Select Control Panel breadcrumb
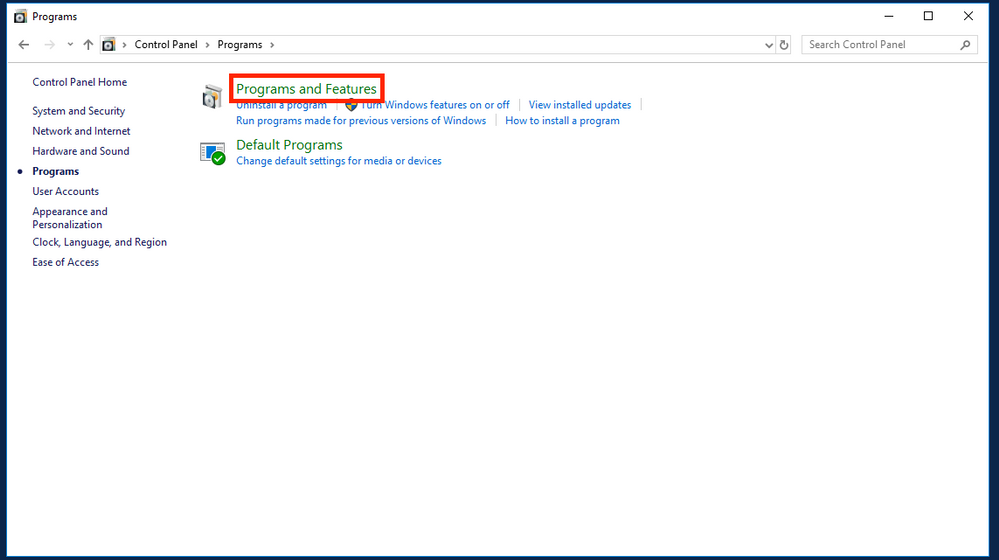The width and height of the screenshot is (999, 560). coord(166,45)
